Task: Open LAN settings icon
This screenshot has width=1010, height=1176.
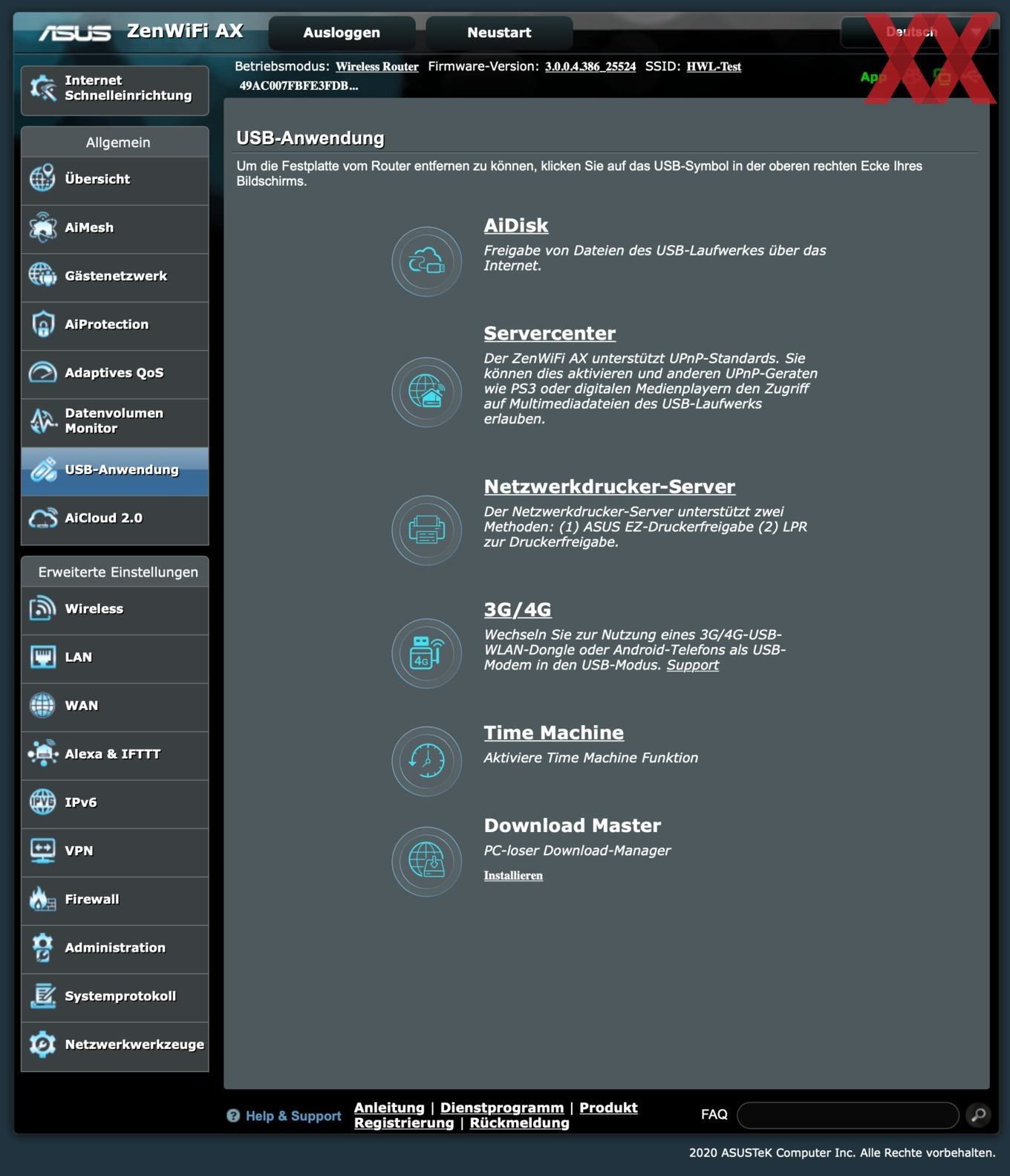Action: point(42,657)
